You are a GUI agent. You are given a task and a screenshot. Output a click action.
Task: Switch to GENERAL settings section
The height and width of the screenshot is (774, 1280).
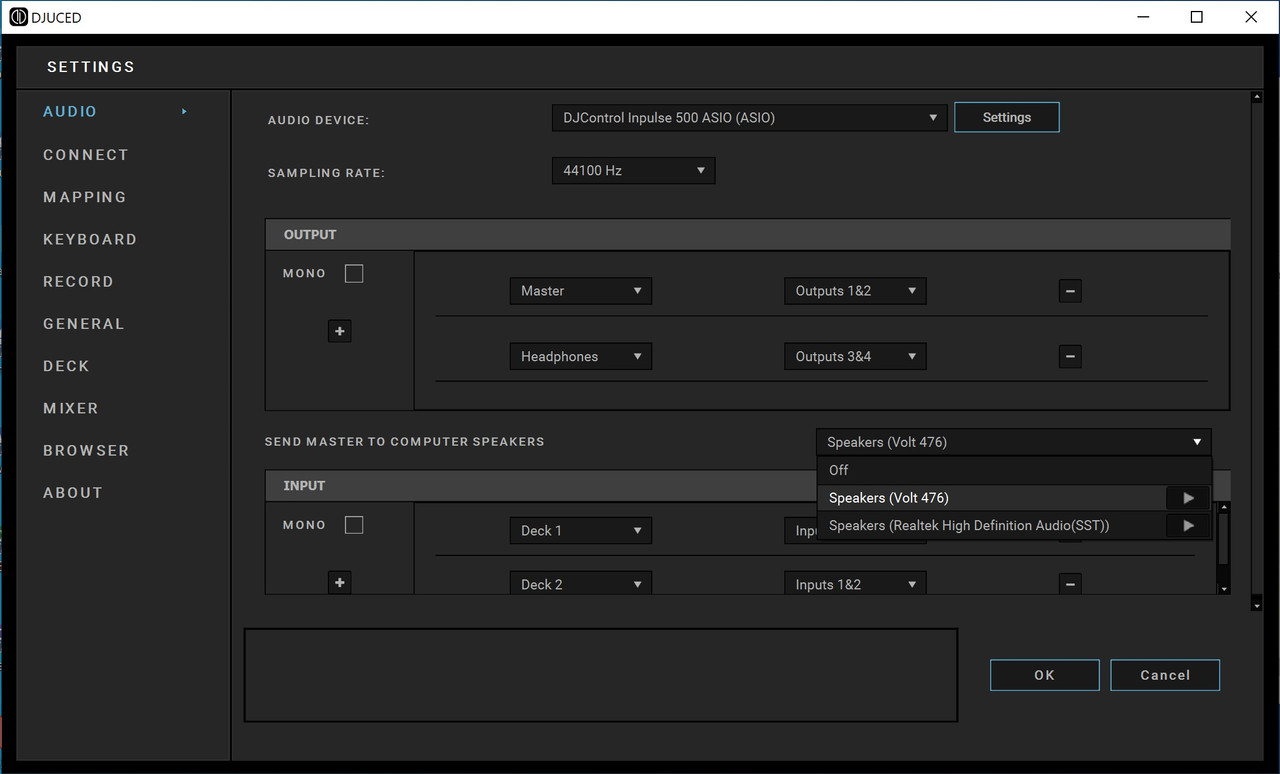click(x=84, y=324)
